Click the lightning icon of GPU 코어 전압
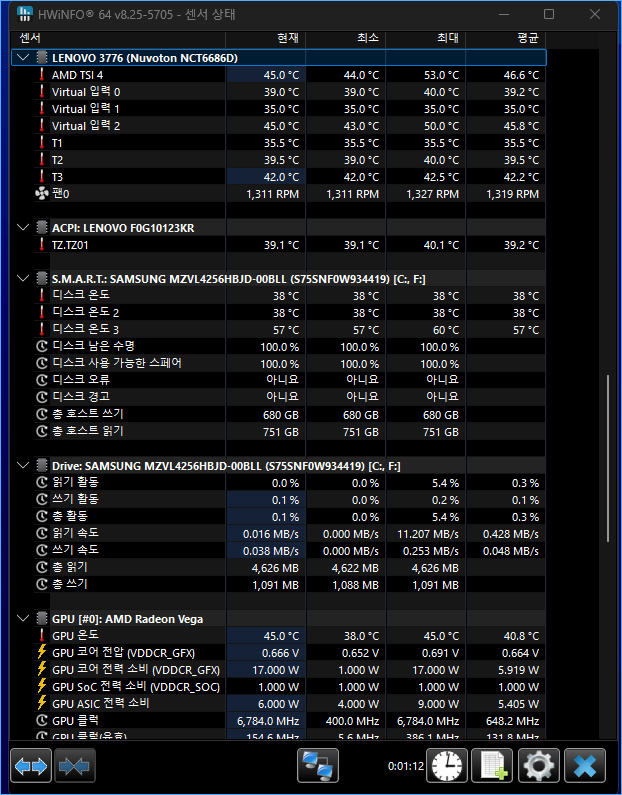Screen dimensions: 622x795 [42, 653]
